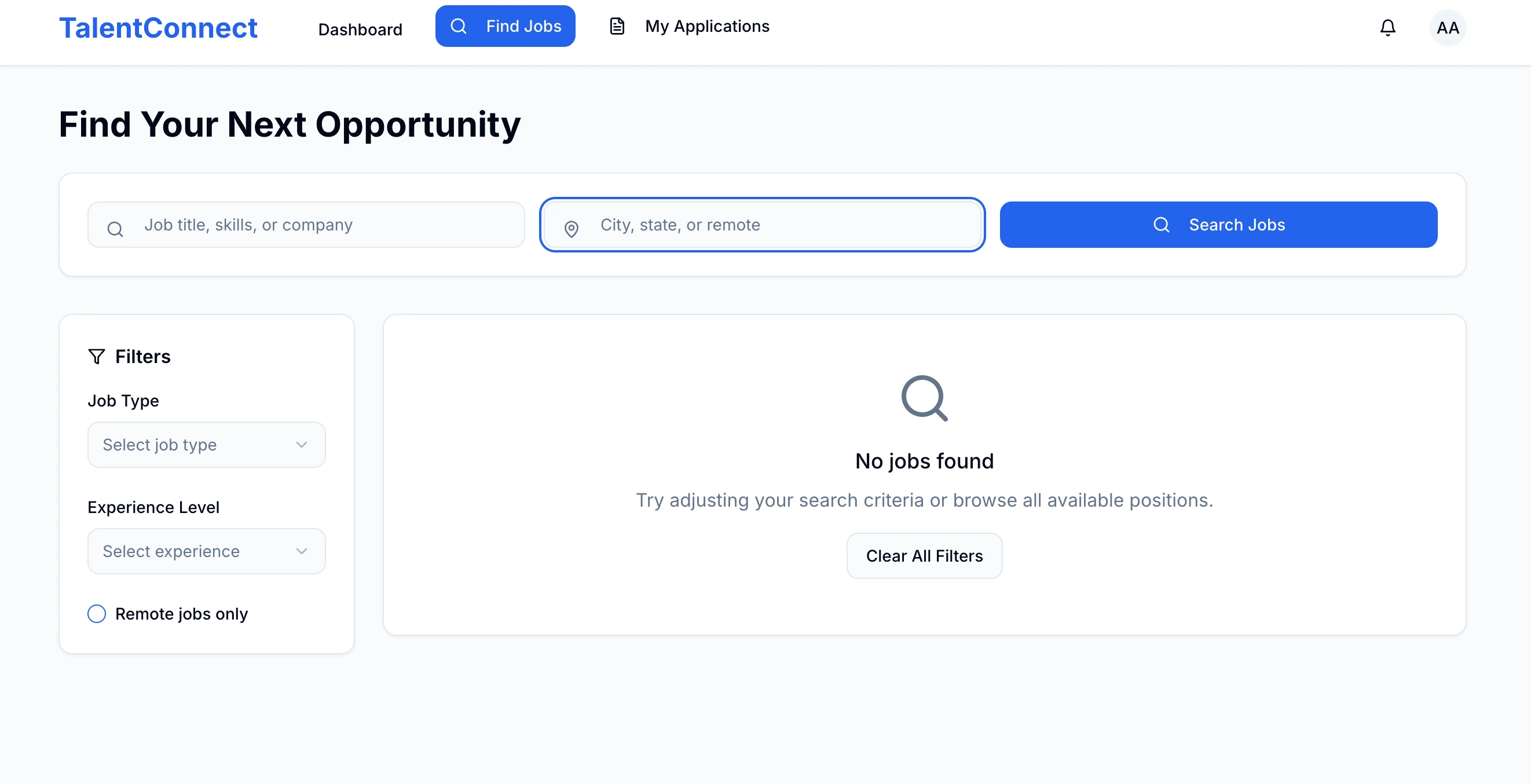Click the Clear All Filters button
The width and height of the screenshot is (1531, 784).
pyautogui.click(x=924, y=556)
